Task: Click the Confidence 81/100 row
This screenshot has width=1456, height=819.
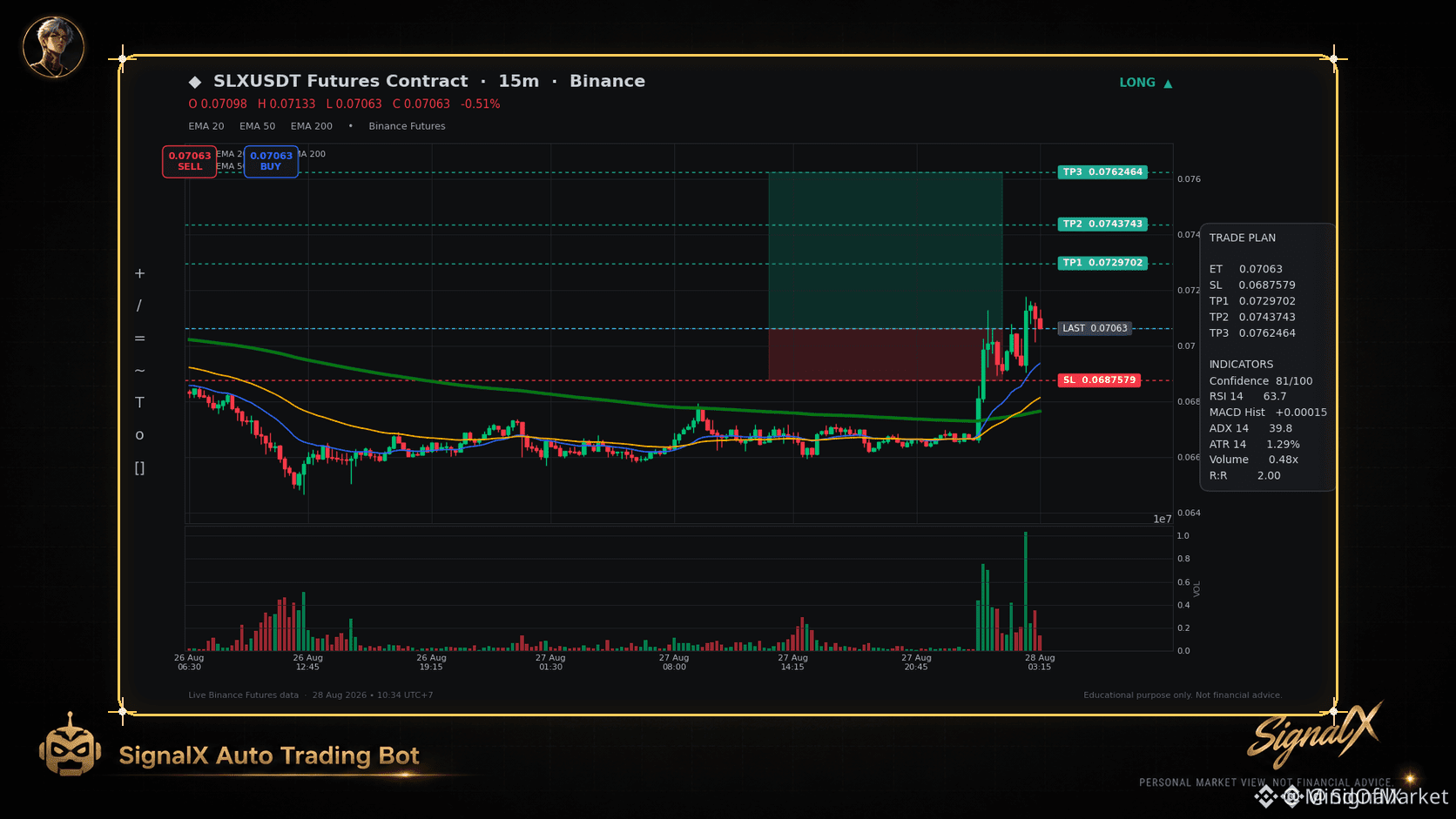Action: pyautogui.click(x=1261, y=381)
